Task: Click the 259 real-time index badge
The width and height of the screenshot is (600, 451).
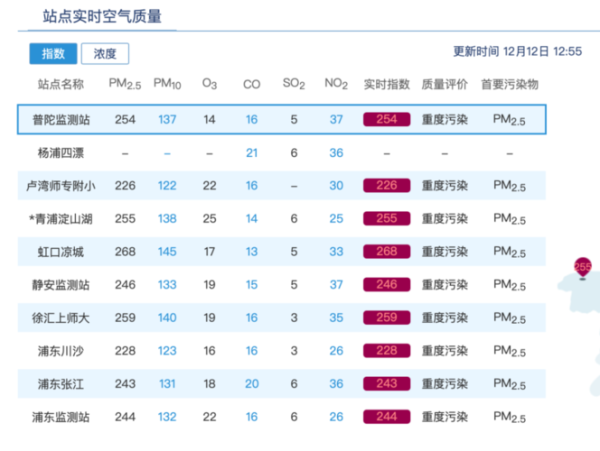Action: coord(386,317)
